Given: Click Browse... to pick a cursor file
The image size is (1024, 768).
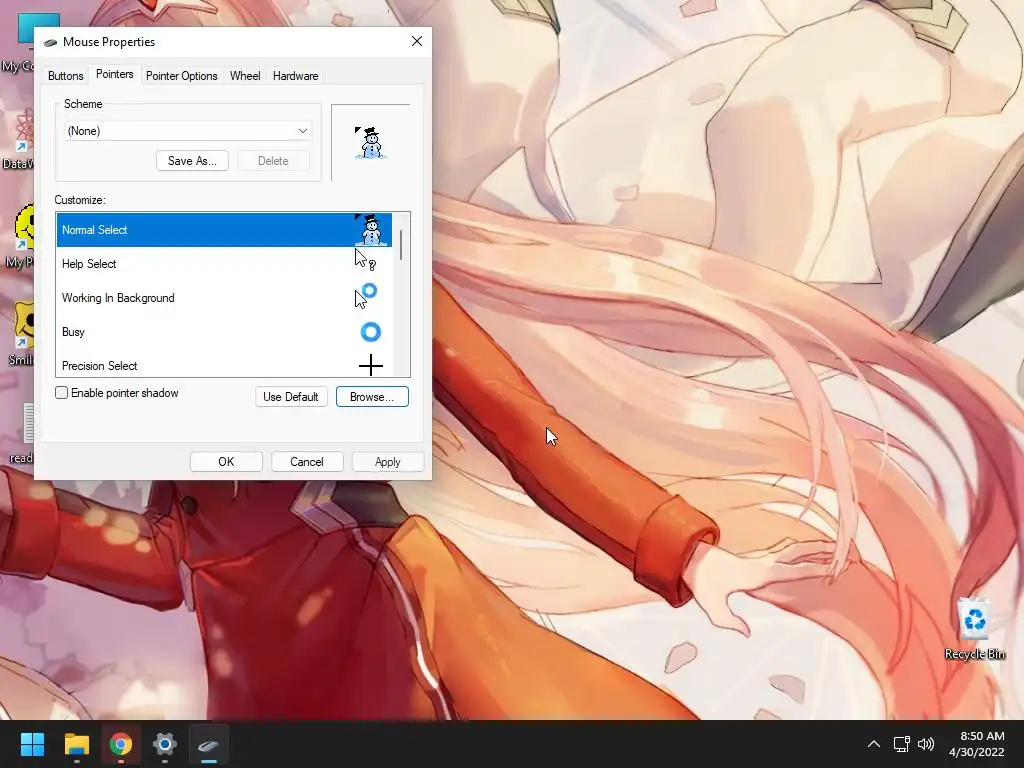Looking at the screenshot, I should [x=372, y=396].
